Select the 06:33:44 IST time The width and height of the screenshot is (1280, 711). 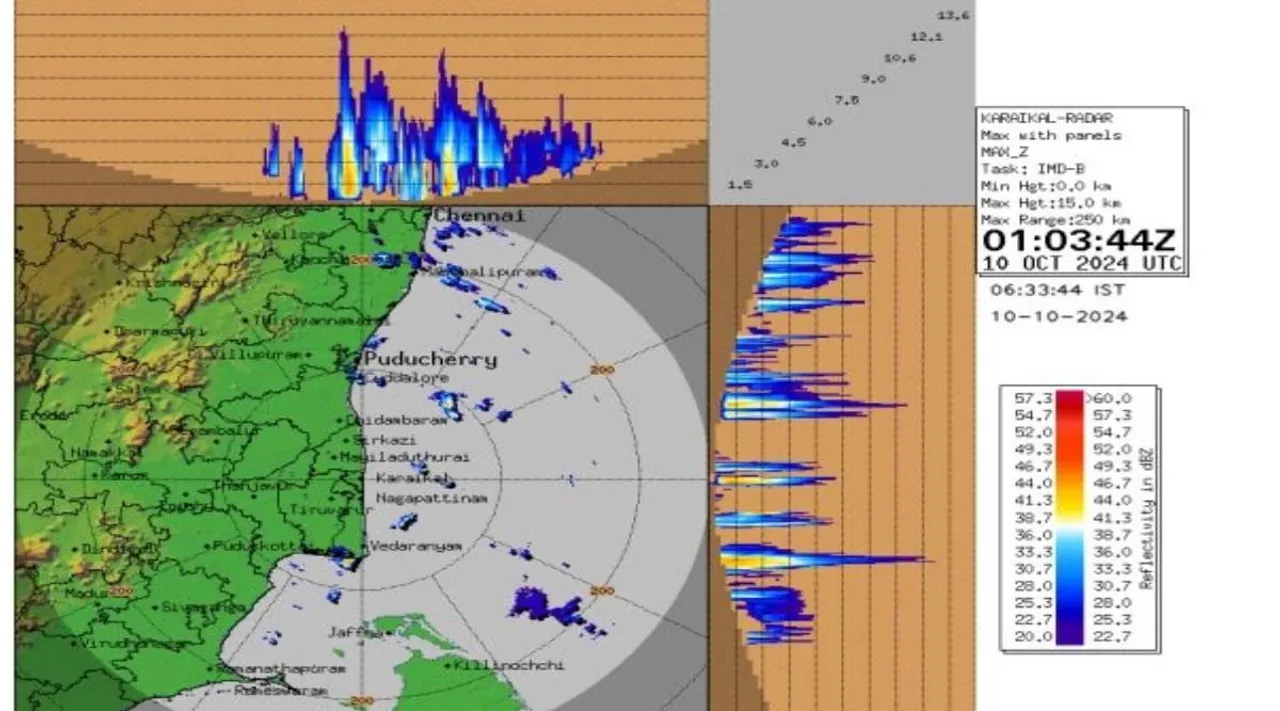point(1058,290)
